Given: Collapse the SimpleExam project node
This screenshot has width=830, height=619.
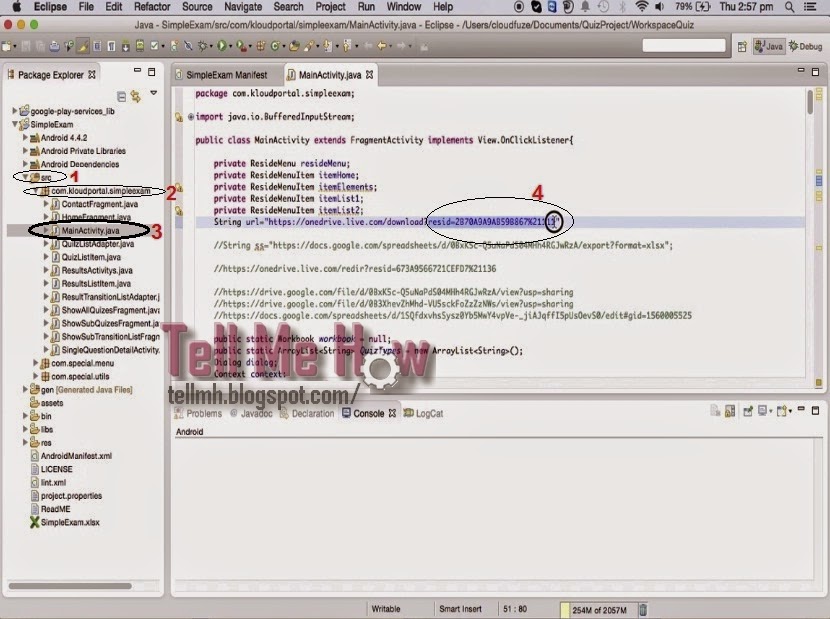Looking at the screenshot, I should coord(14,124).
